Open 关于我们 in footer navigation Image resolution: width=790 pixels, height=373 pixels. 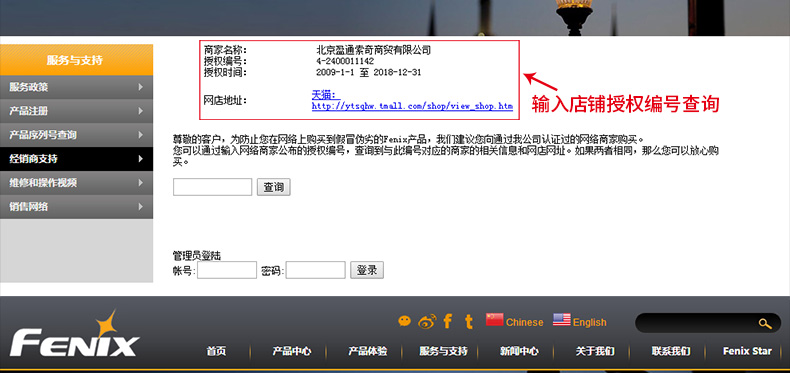click(x=595, y=351)
